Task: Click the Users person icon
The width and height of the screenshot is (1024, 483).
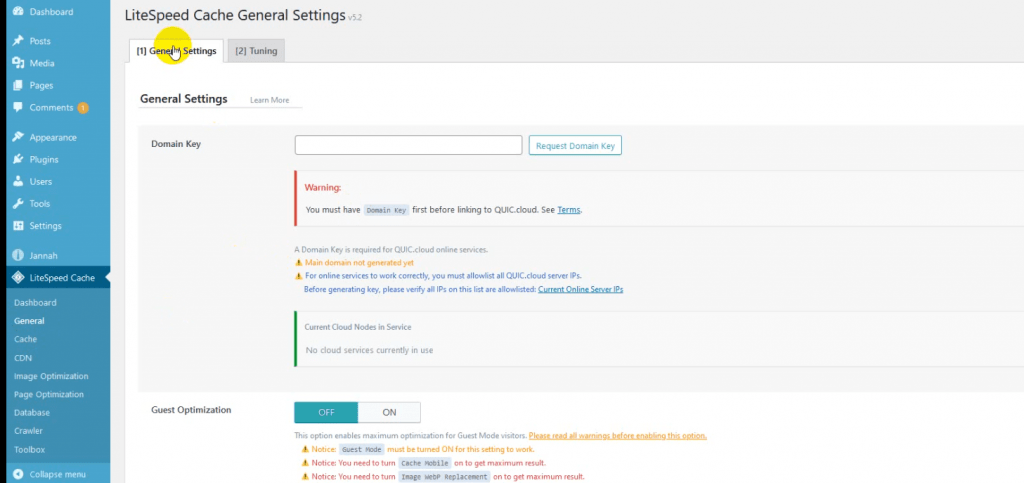Action: coord(18,182)
